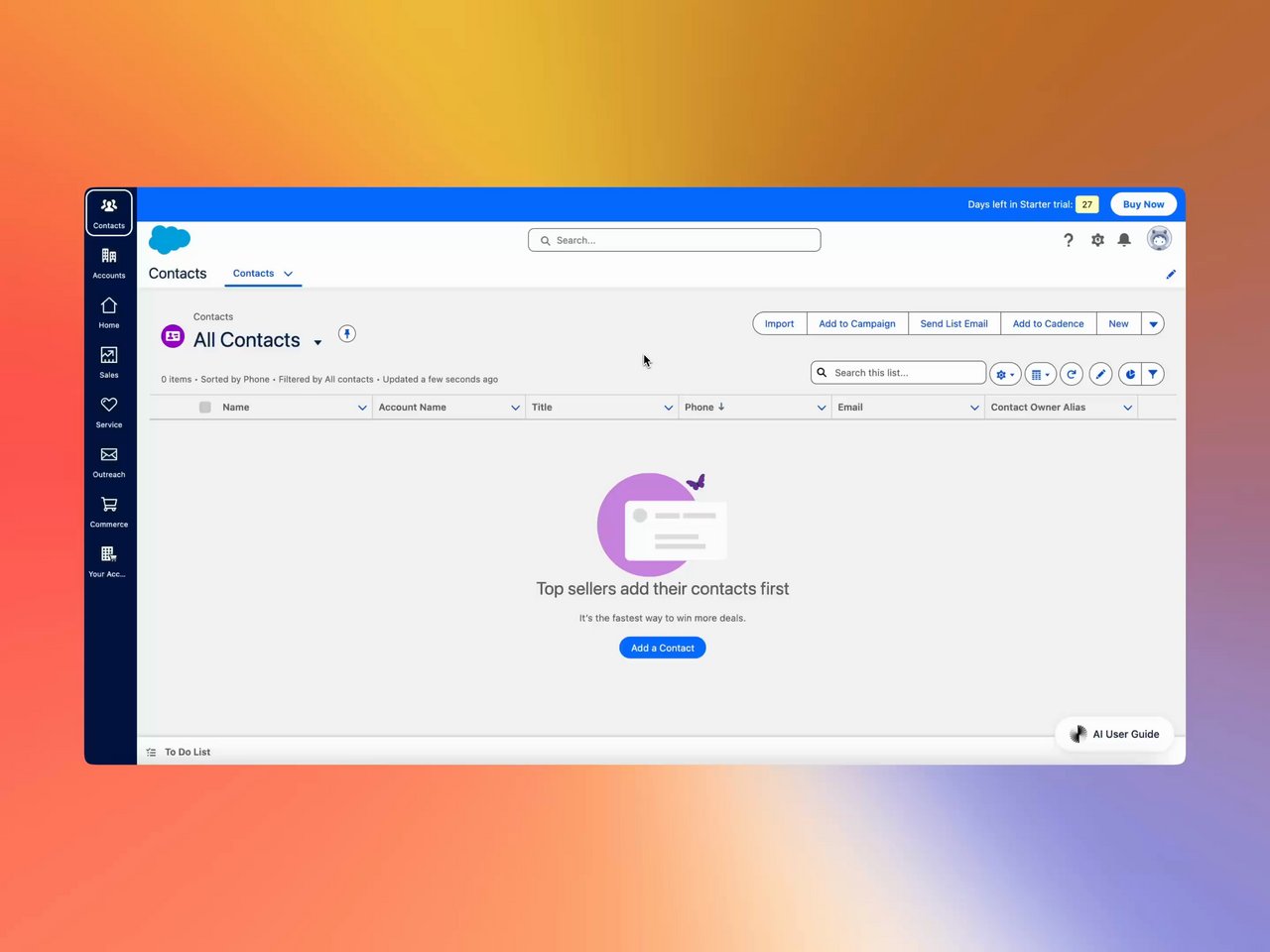The height and width of the screenshot is (952, 1270).
Task: Open the Title column menu chevron
Action: pyautogui.click(x=669, y=408)
